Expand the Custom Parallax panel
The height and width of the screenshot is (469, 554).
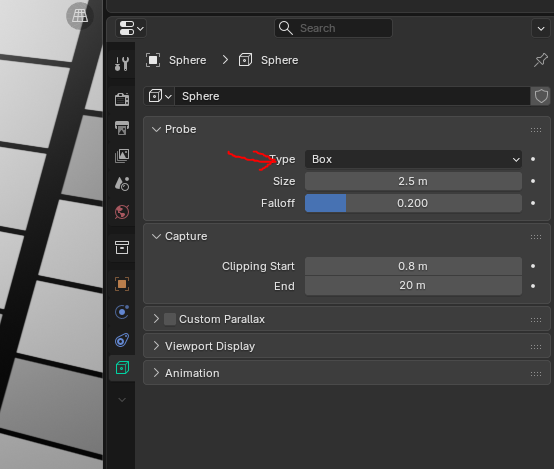(x=156, y=319)
